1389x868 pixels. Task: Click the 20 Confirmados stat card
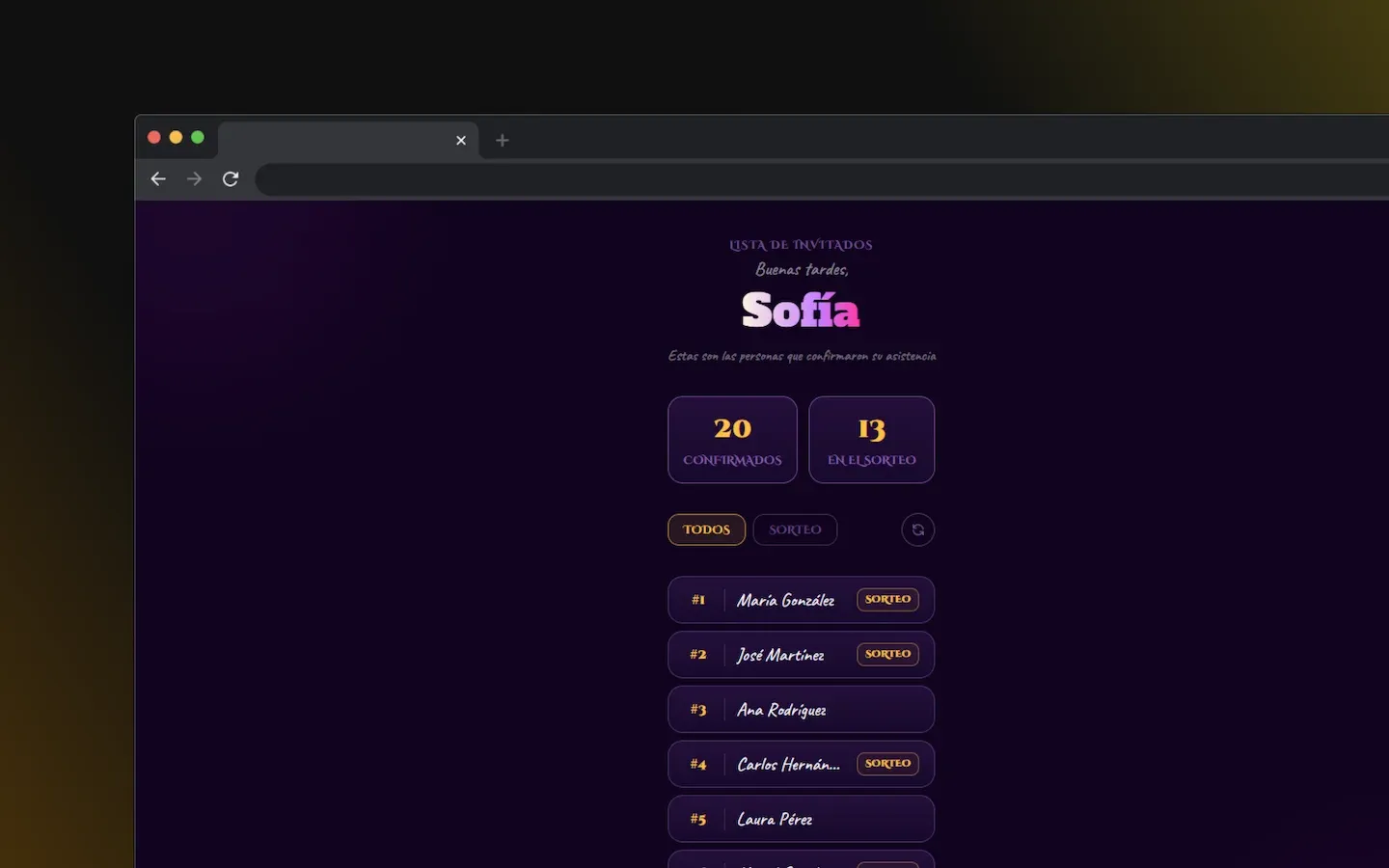pyautogui.click(x=732, y=440)
